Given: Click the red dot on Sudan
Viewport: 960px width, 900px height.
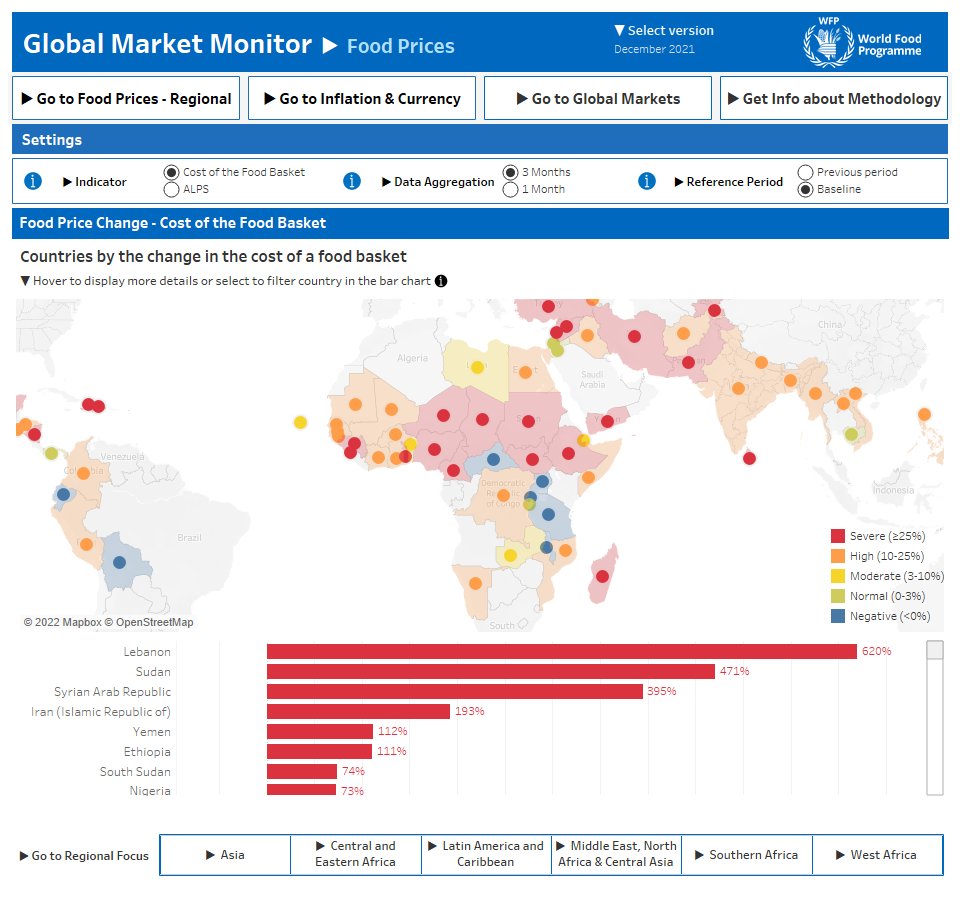Looking at the screenshot, I should pyautogui.click(x=528, y=421).
